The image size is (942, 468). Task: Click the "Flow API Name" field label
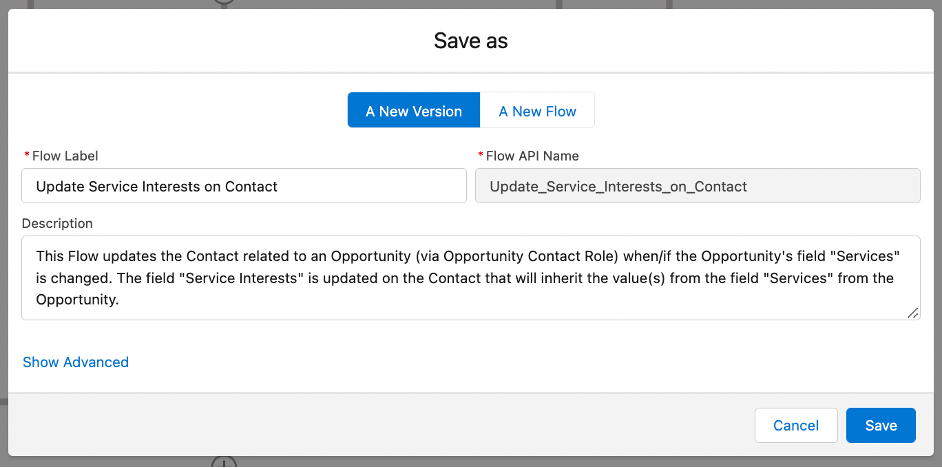(x=532, y=156)
